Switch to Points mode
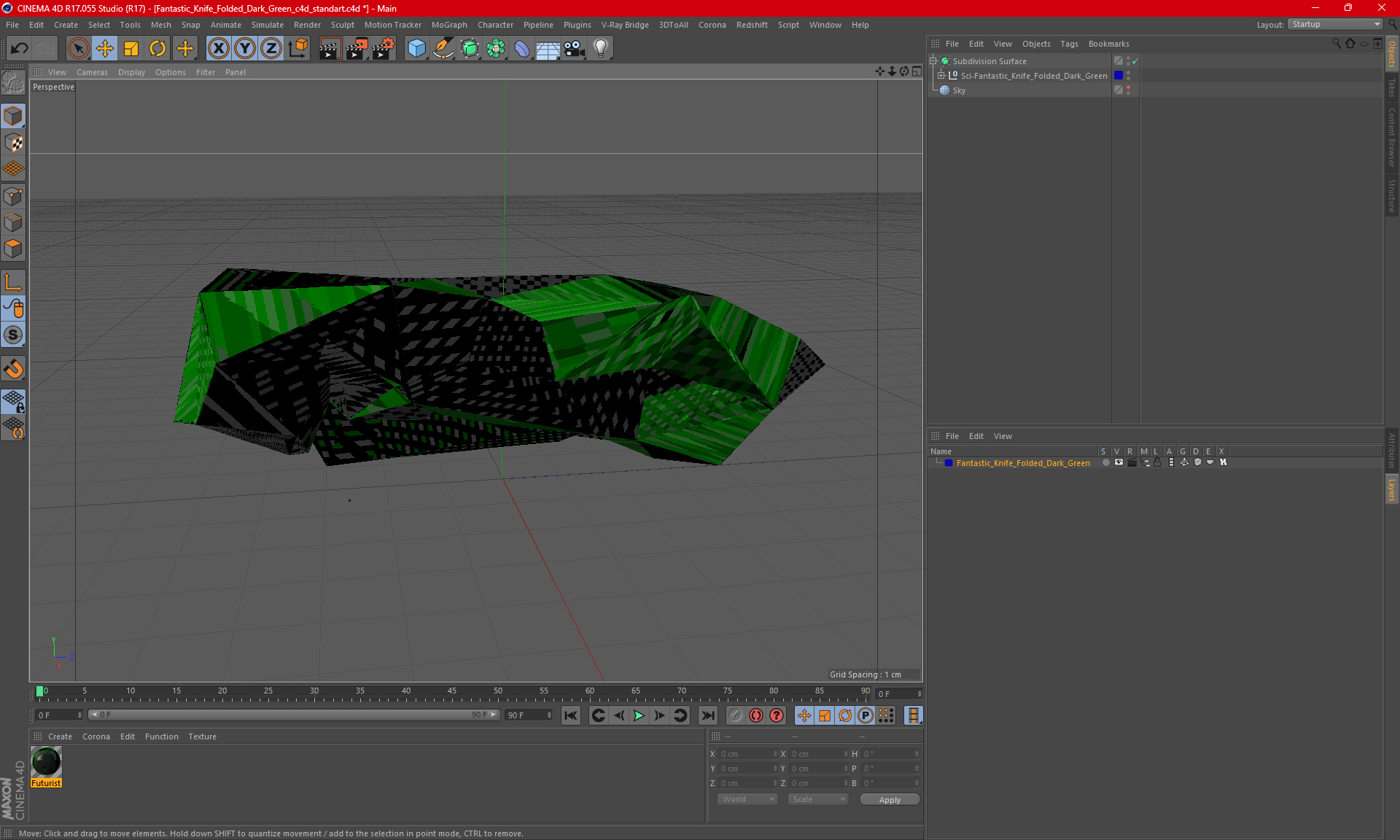The height and width of the screenshot is (840, 1400). tap(13, 196)
